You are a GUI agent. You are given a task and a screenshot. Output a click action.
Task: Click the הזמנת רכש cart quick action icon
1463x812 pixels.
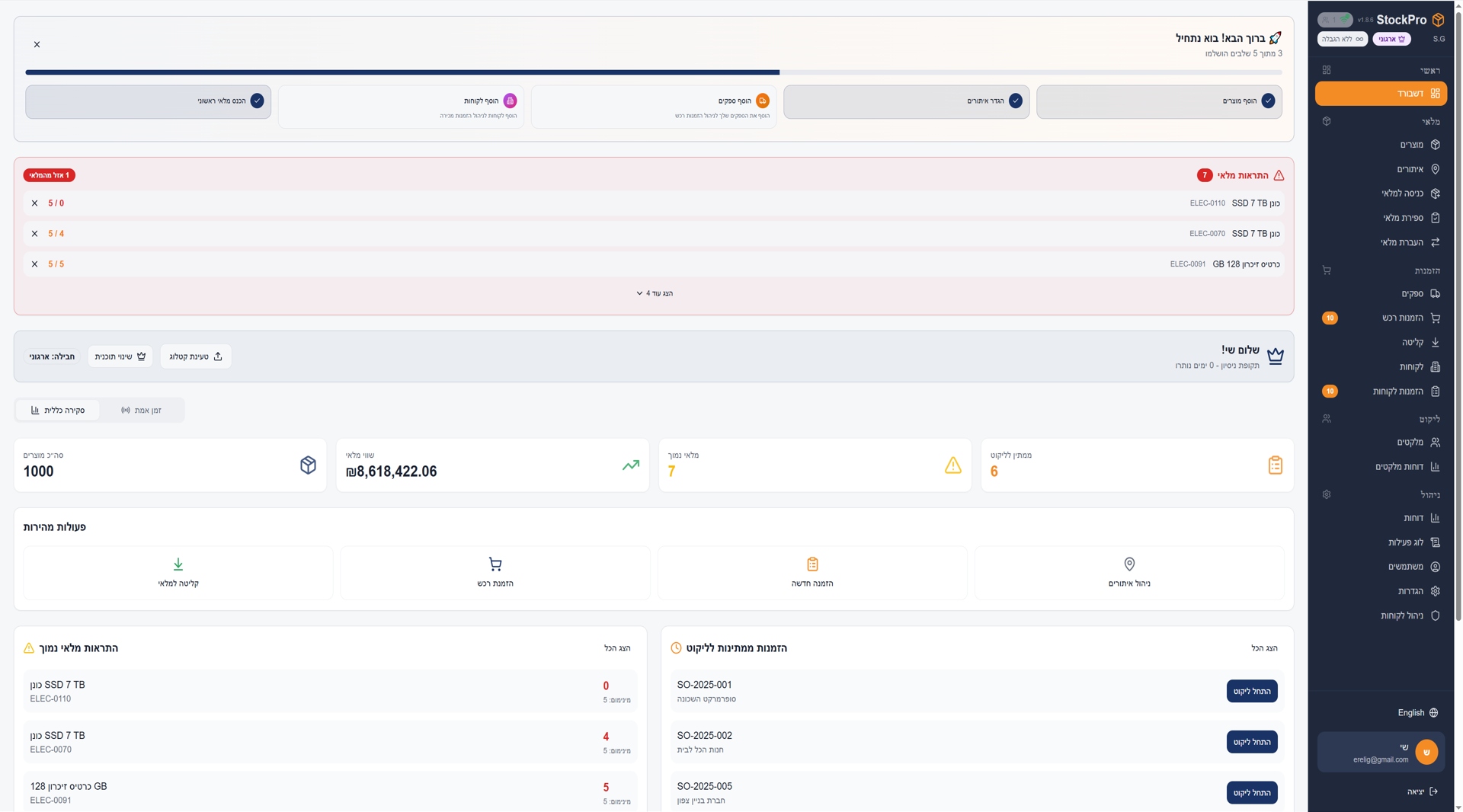pyautogui.click(x=495, y=564)
